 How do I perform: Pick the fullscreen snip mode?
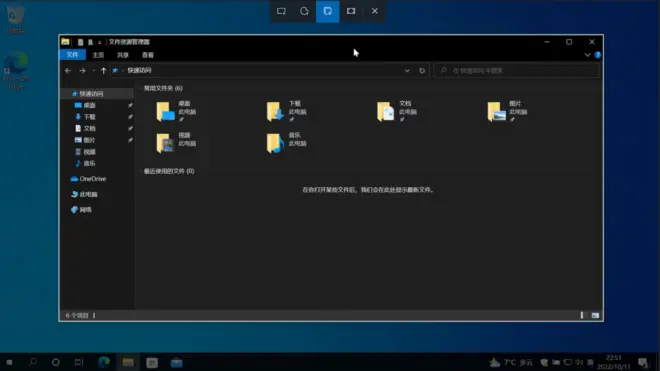[x=351, y=11]
